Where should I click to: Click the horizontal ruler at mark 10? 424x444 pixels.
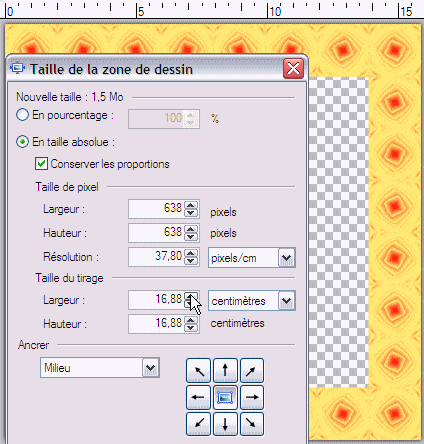(275, 10)
